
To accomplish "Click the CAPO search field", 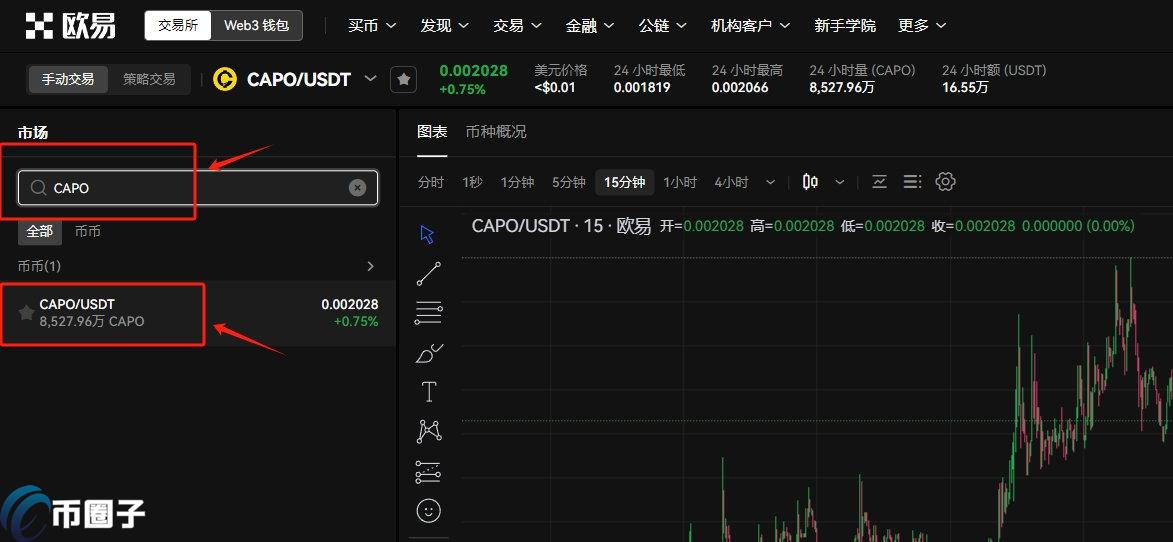I will pyautogui.click(x=198, y=188).
